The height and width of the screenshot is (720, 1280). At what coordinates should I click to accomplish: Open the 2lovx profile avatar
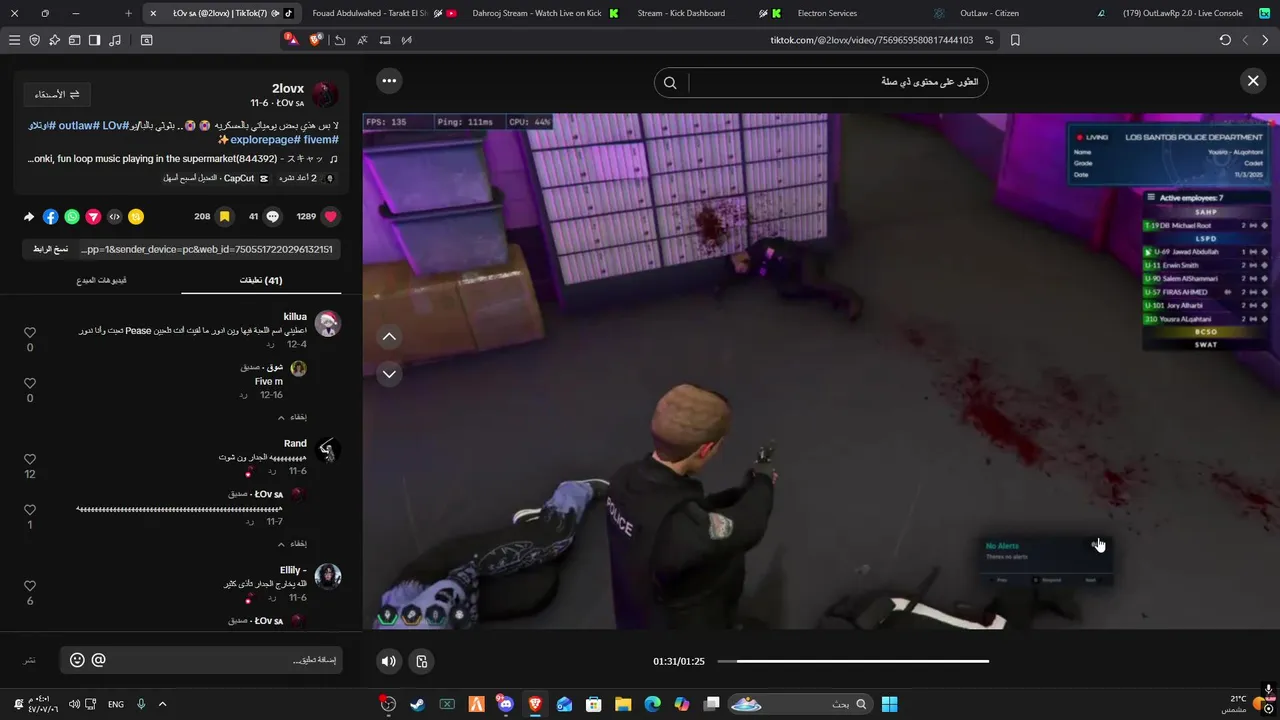click(x=325, y=95)
